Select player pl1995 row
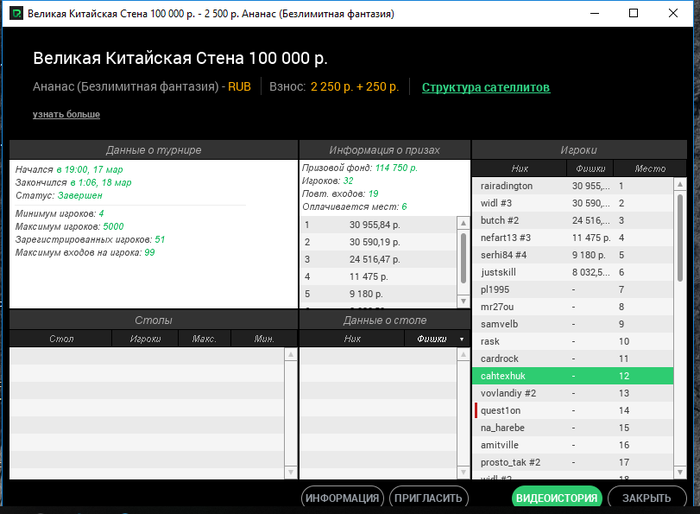This screenshot has height=514, width=700. pyautogui.click(x=572, y=289)
